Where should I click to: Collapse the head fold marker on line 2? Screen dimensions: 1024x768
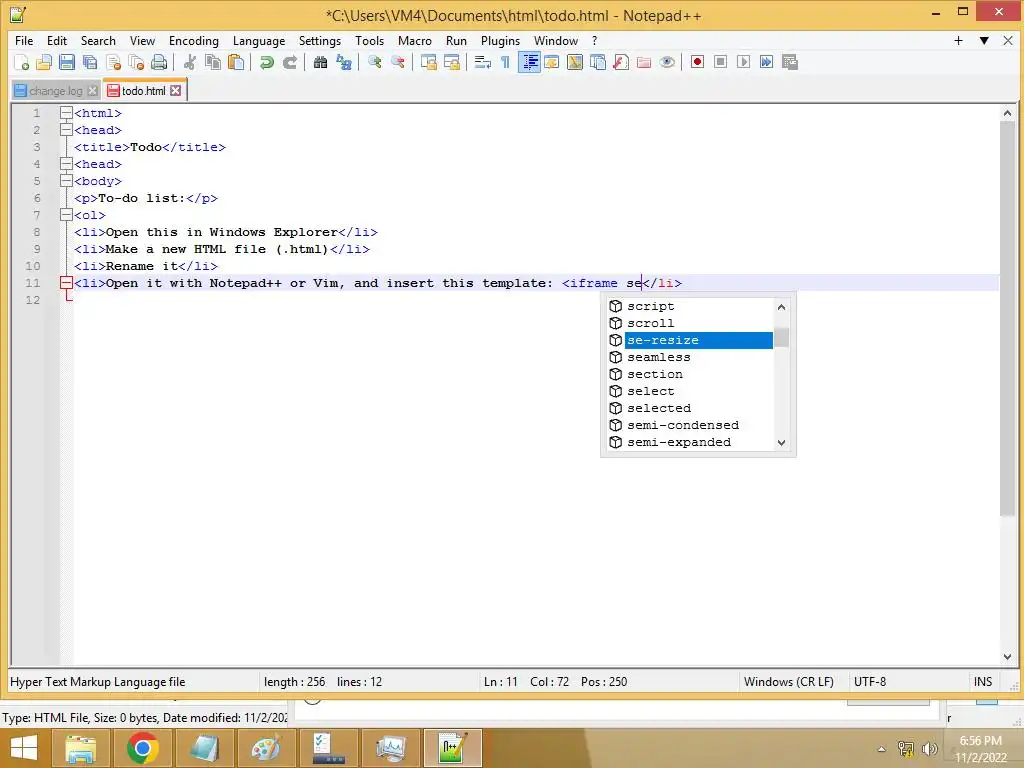point(66,130)
